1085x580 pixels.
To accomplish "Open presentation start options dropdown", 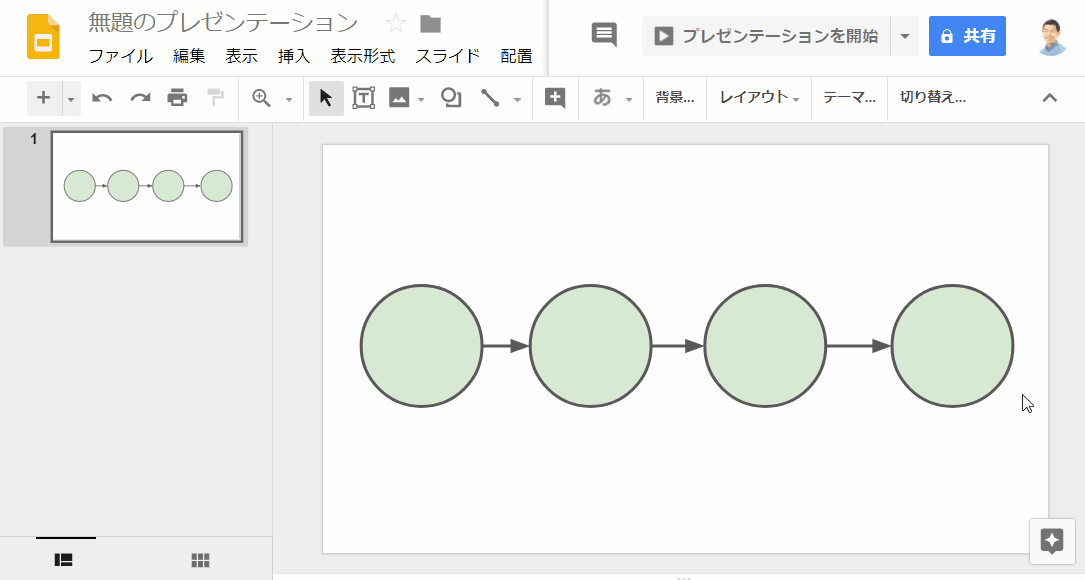I will point(904,36).
